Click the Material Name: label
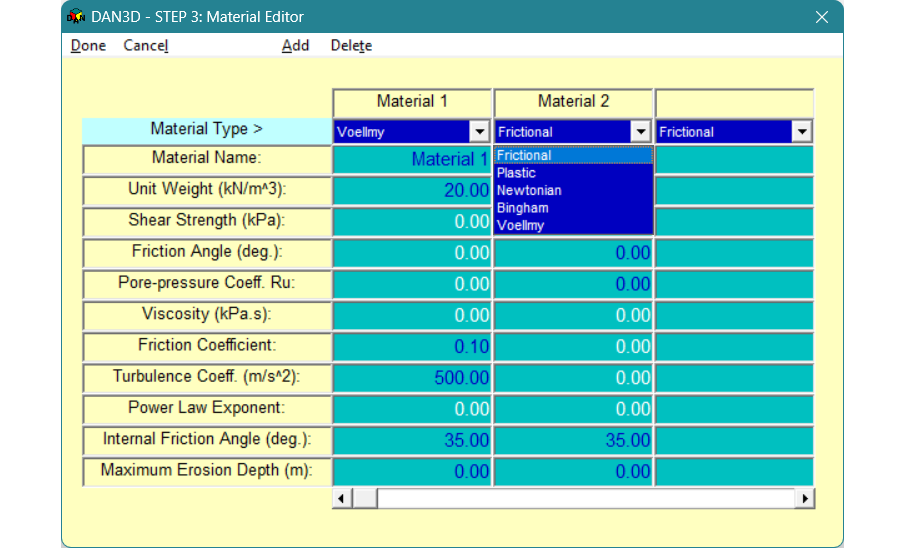905x548 pixels. [x=207, y=159]
